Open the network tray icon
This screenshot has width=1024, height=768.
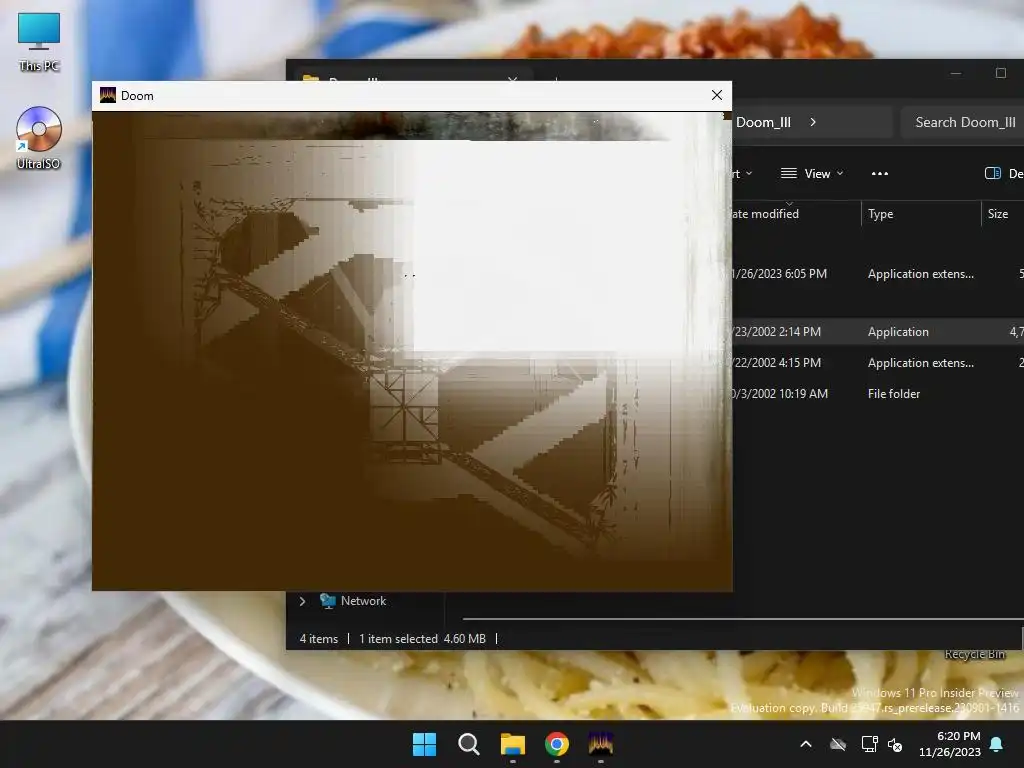tap(869, 744)
